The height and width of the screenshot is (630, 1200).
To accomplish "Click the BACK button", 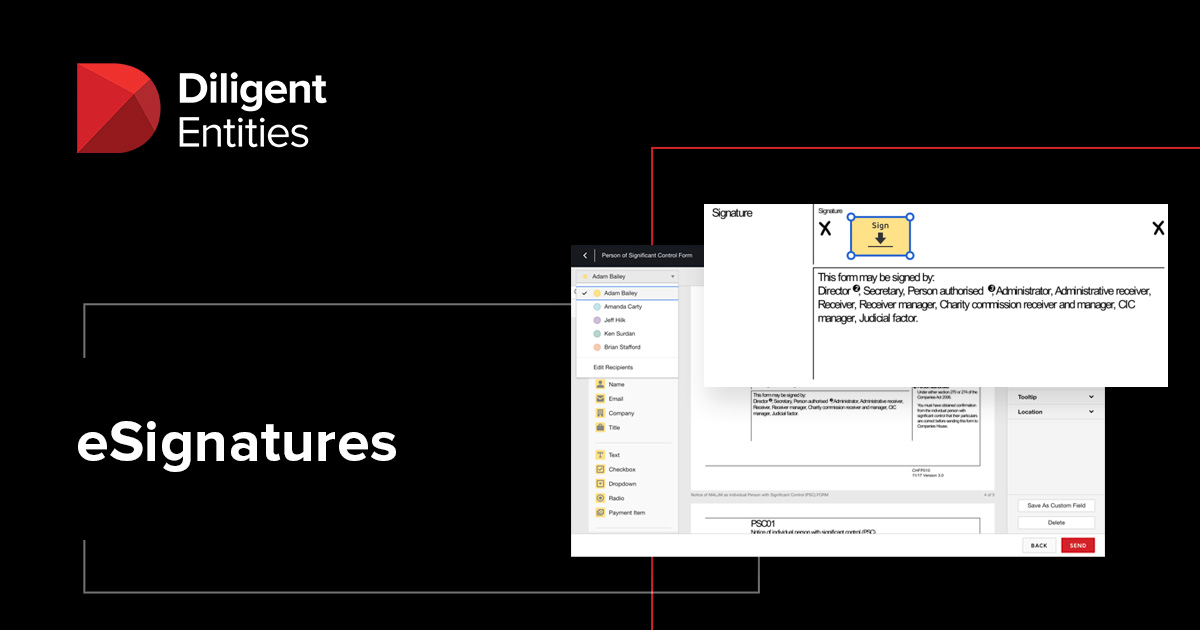I will (1039, 545).
